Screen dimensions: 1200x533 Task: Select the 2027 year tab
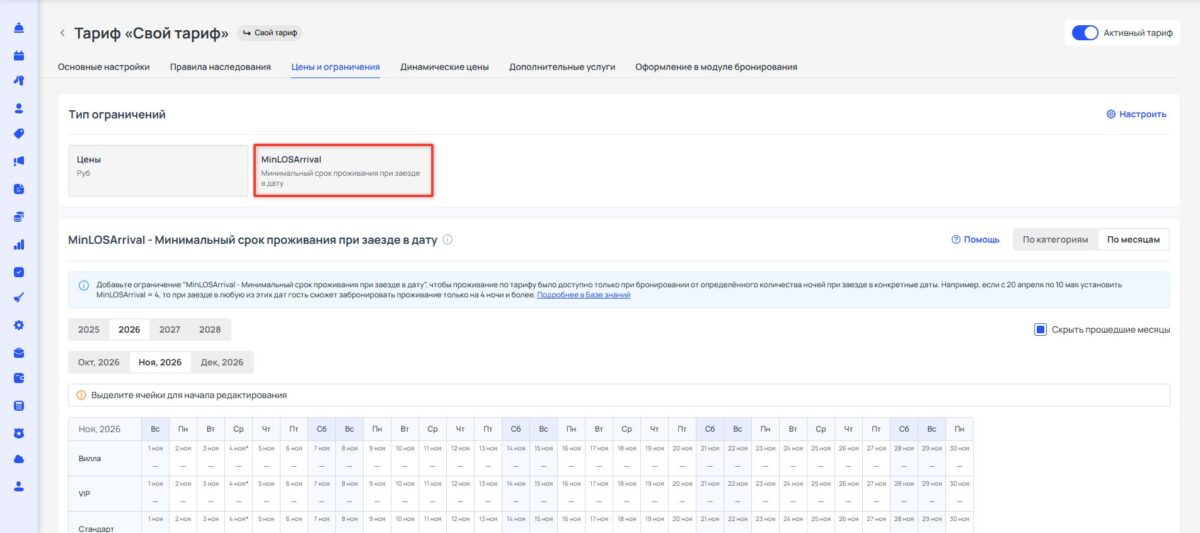169,329
